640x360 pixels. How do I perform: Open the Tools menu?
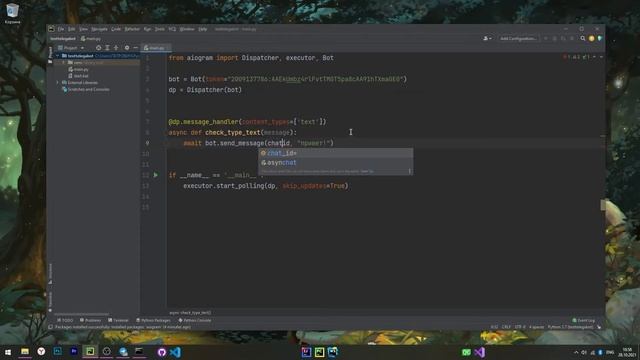point(160,29)
